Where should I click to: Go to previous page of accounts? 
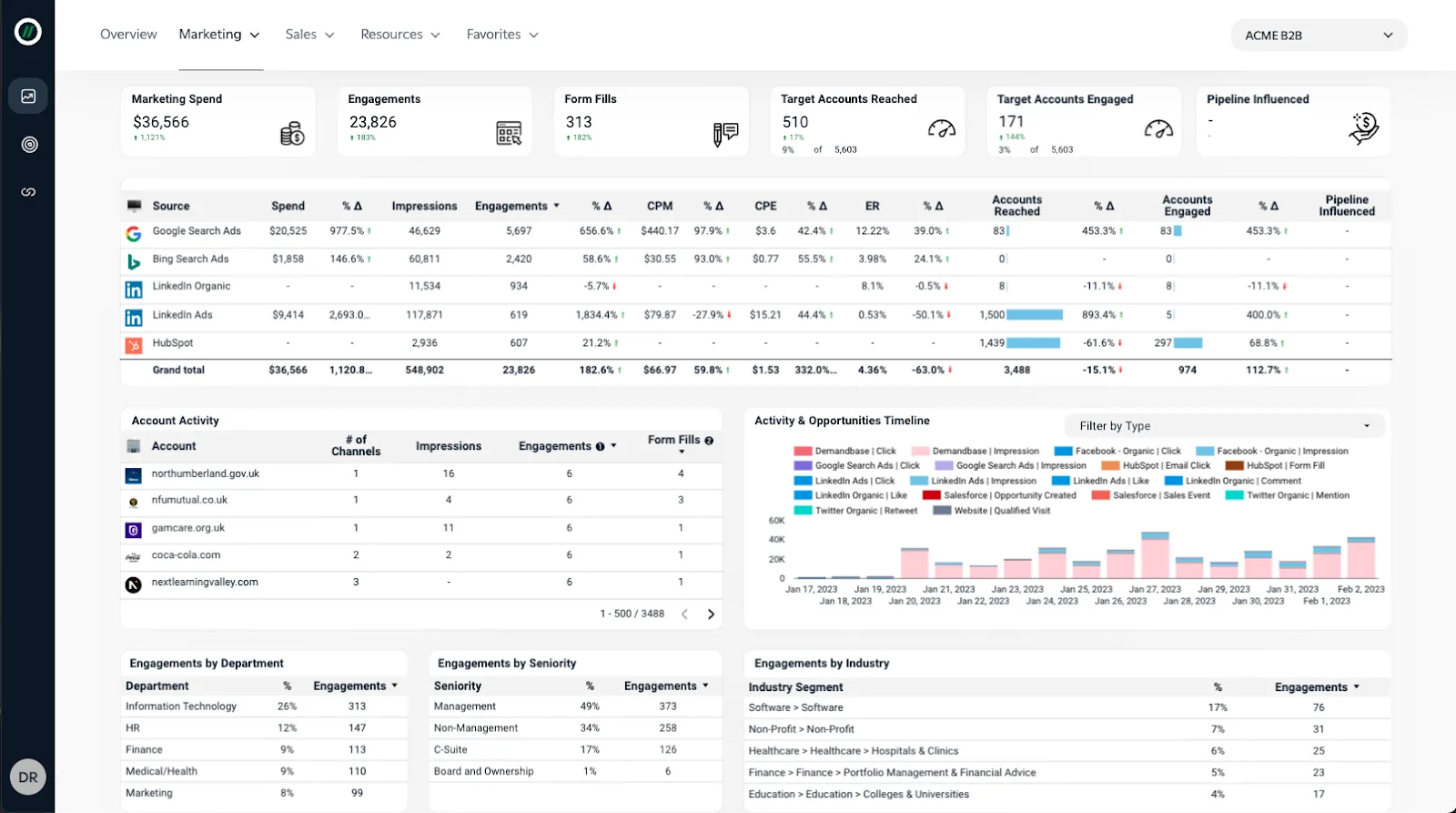coord(685,615)
